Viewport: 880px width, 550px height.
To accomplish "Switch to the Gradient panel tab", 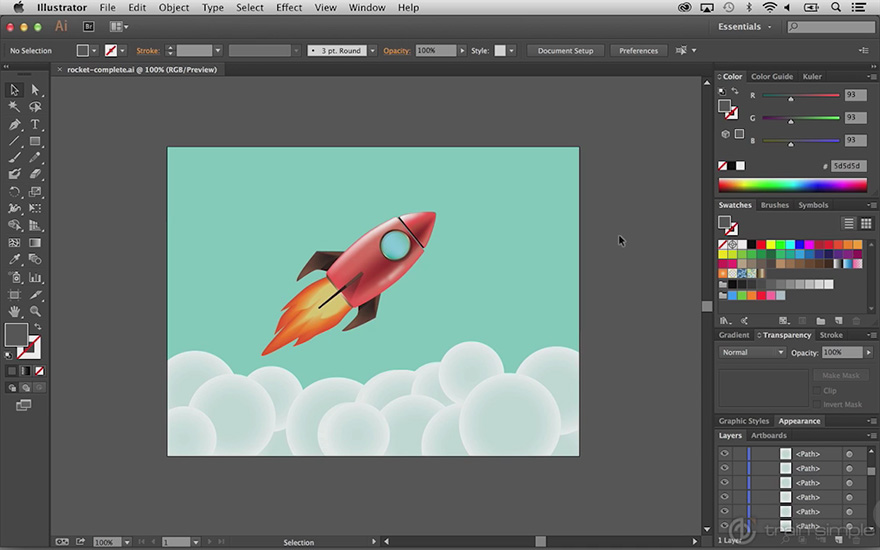I will pyautogui.click(x=734, y=335).
